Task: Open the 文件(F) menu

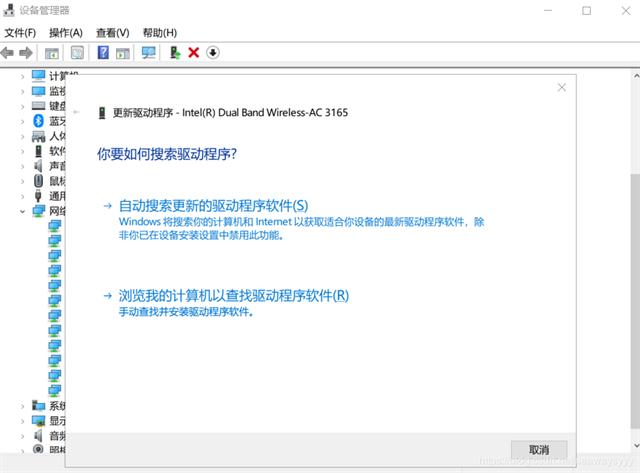Action: point(20,33)
